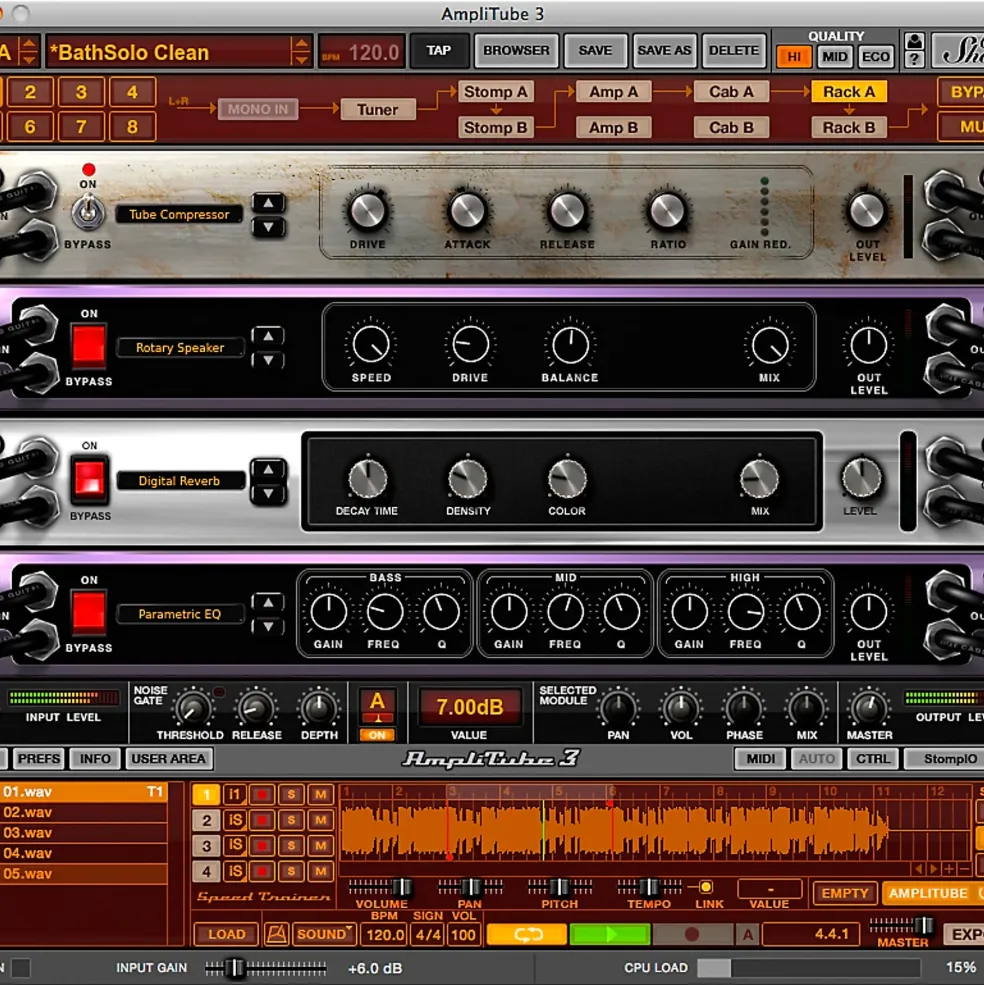Open the Tuner module
Image resolution: width=984 pixels, height=985 pixels.
(378, 109)
